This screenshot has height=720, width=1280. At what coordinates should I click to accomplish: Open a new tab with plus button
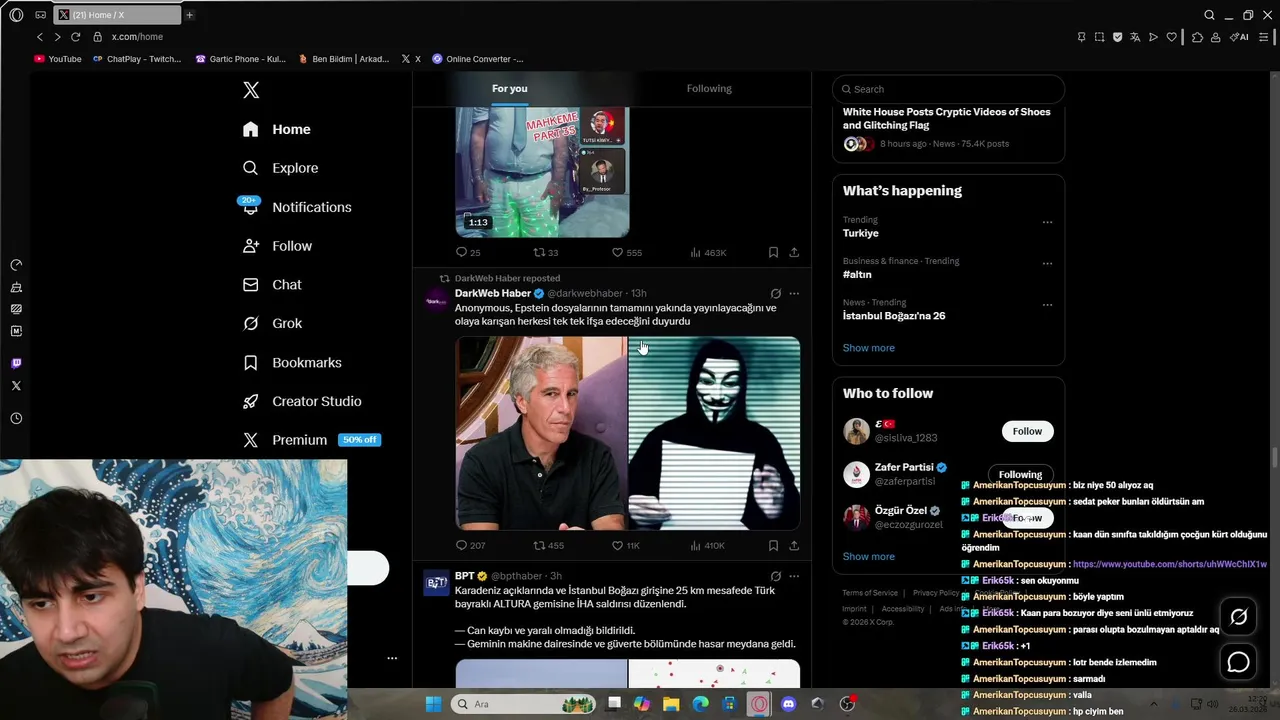point(189,15)
